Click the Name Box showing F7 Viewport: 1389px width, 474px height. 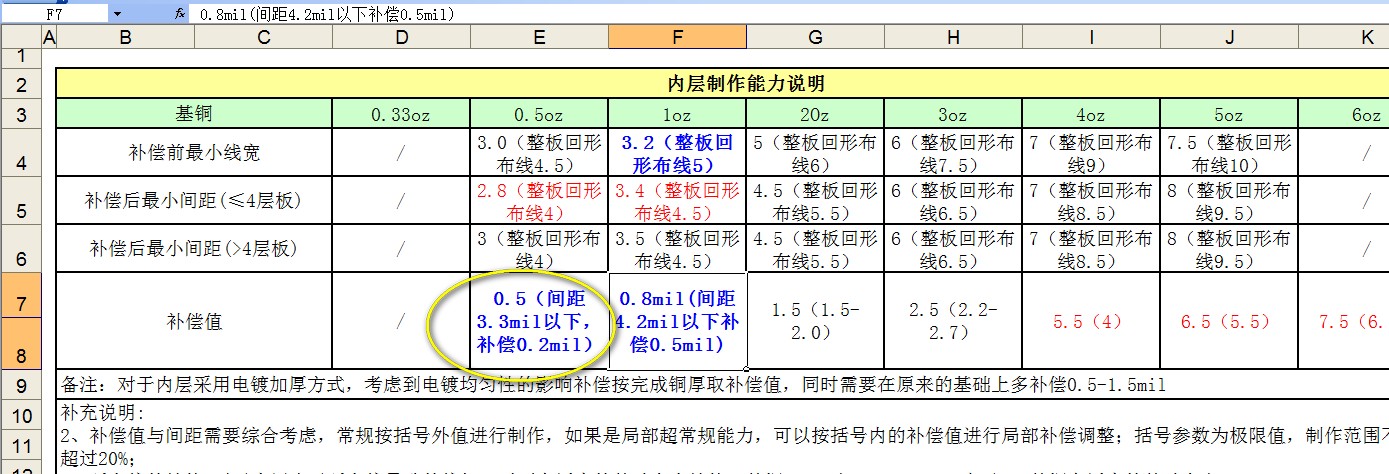[55, 13]
